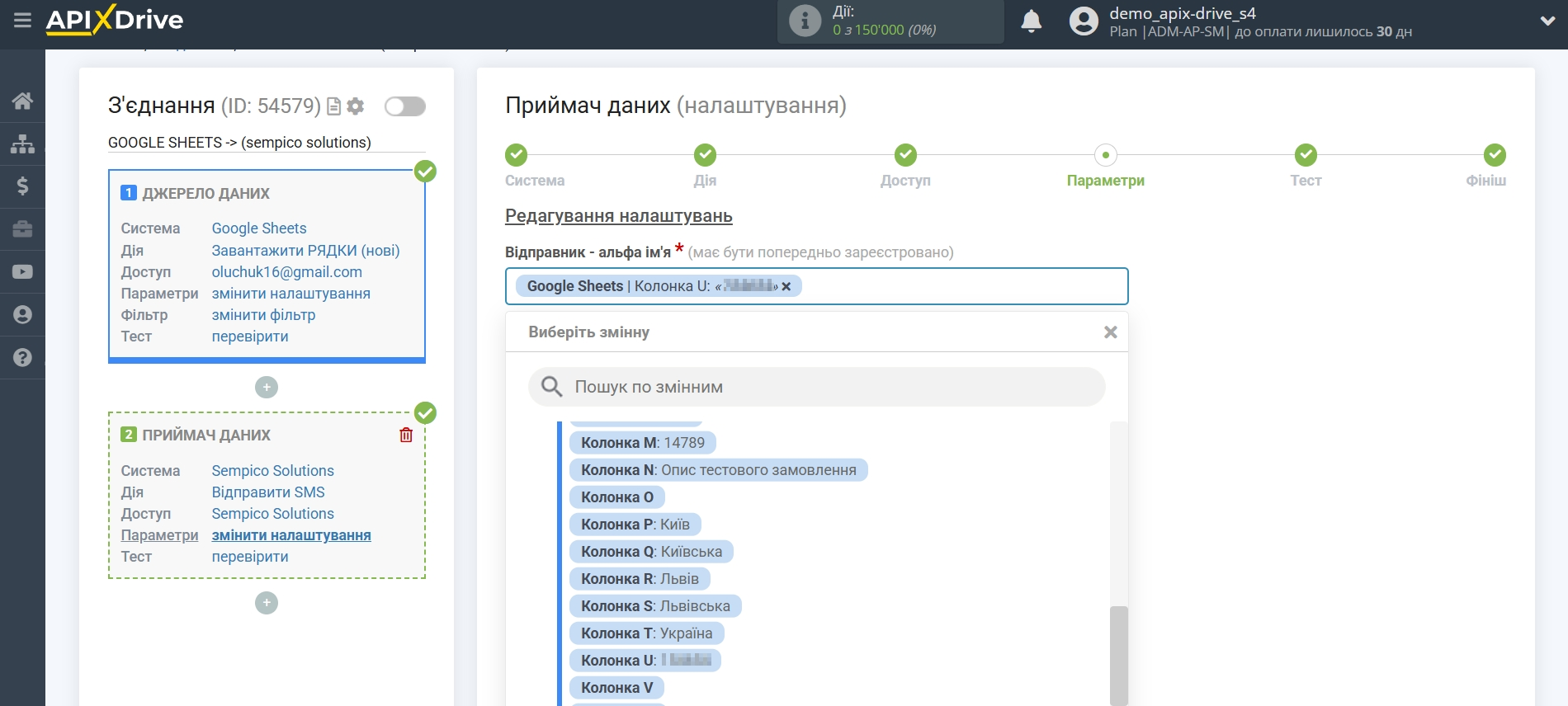
Task: Open the billing dollar sidebar icon
Action: [22, 186]
